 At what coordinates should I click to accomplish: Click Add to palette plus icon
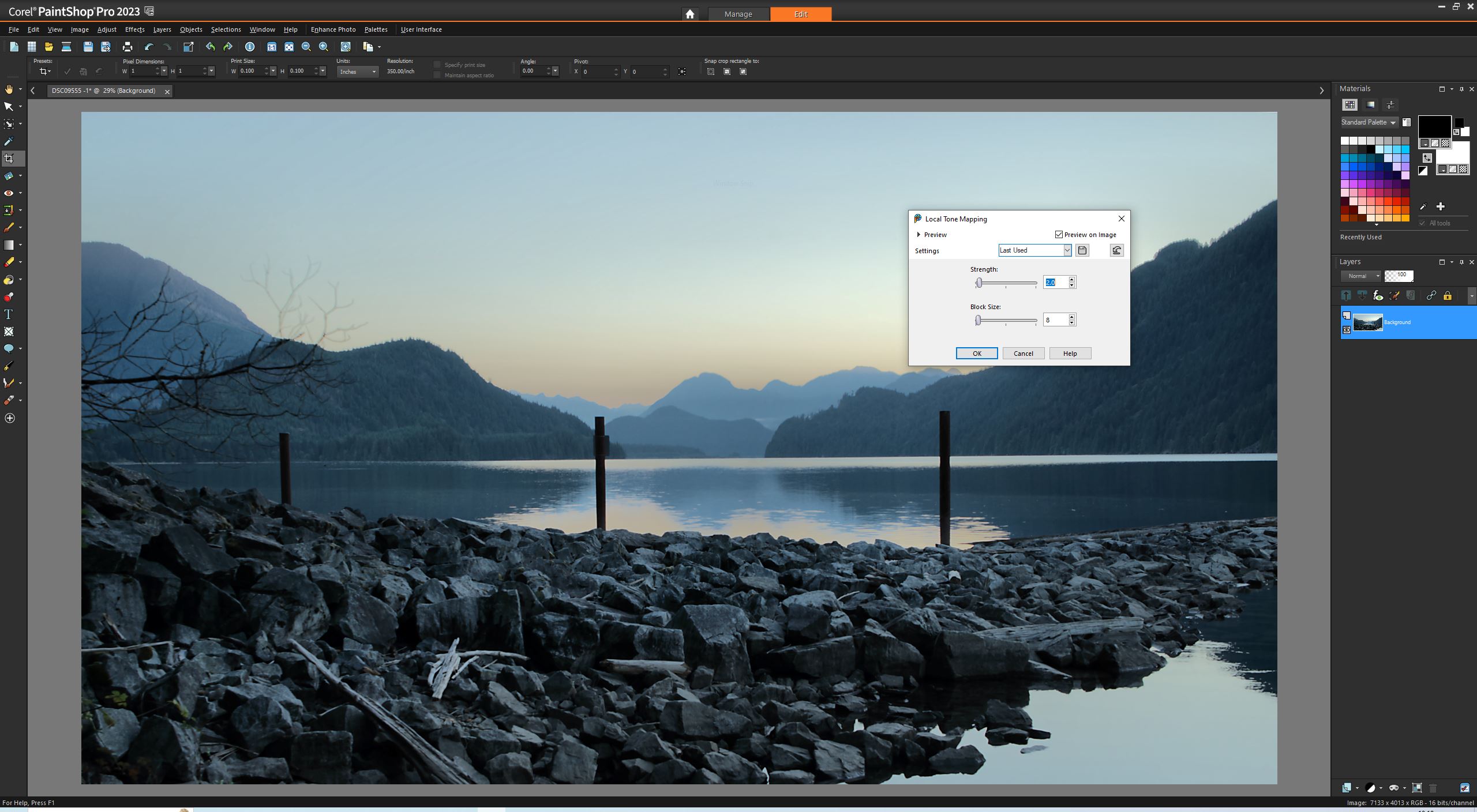[x=1441, y=206]
